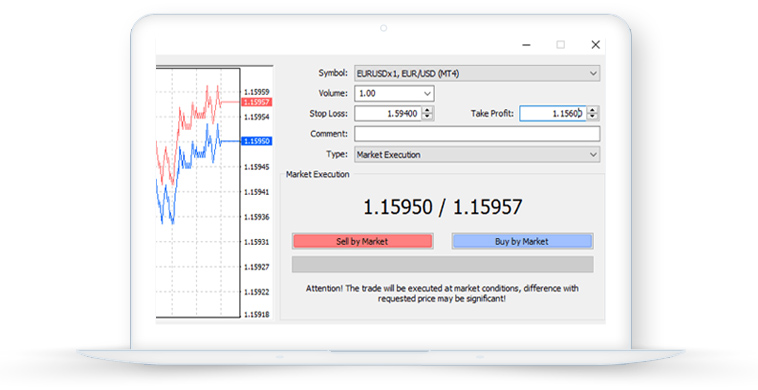
Task: Increase Take Profit with the up arrow
Action: click(x=593, y=110)
